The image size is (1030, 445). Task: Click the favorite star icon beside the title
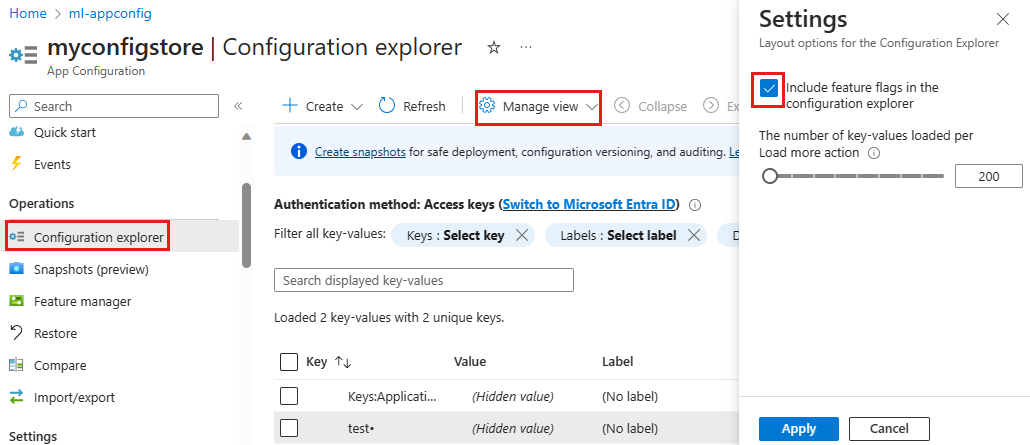point(494,47)
